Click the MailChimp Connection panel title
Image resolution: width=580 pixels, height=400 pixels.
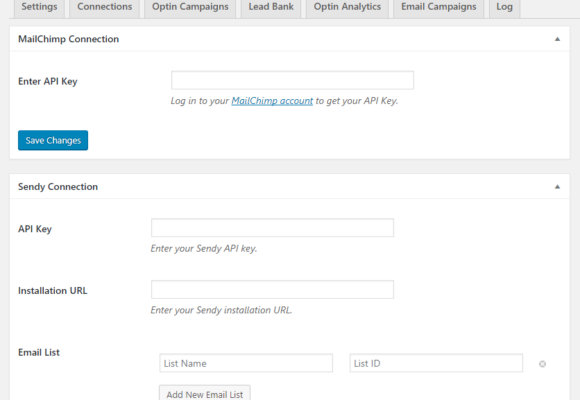coord(68,39)
